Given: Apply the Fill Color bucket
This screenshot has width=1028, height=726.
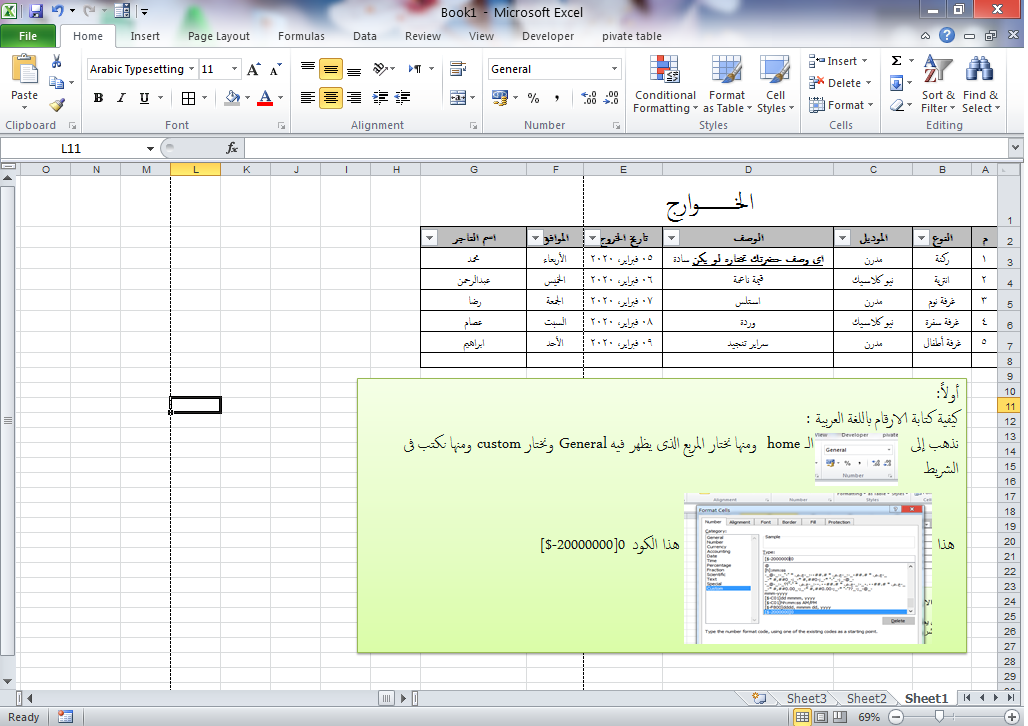Looking at the screenshot, I should coord(232,98).
